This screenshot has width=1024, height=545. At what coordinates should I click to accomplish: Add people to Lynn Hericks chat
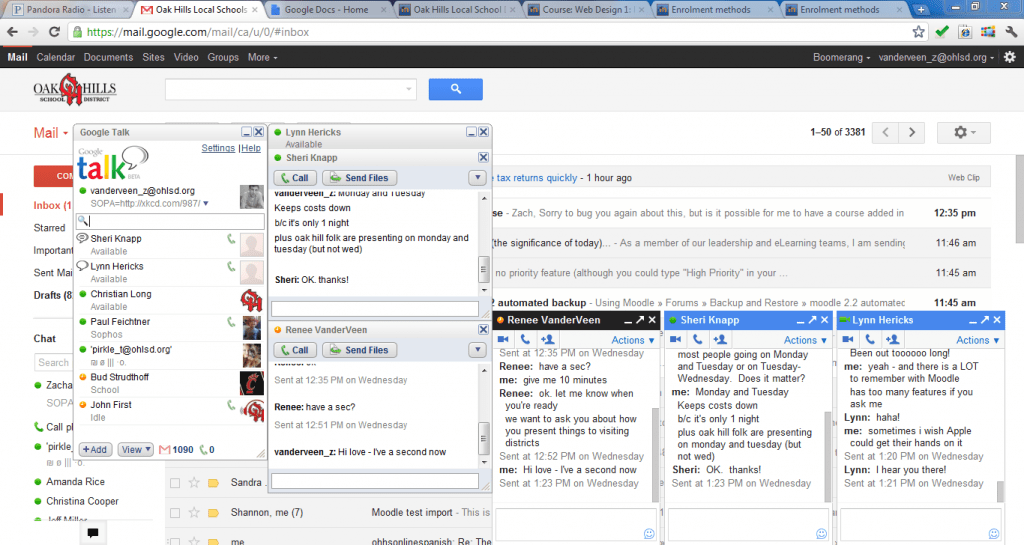[892, 339]
